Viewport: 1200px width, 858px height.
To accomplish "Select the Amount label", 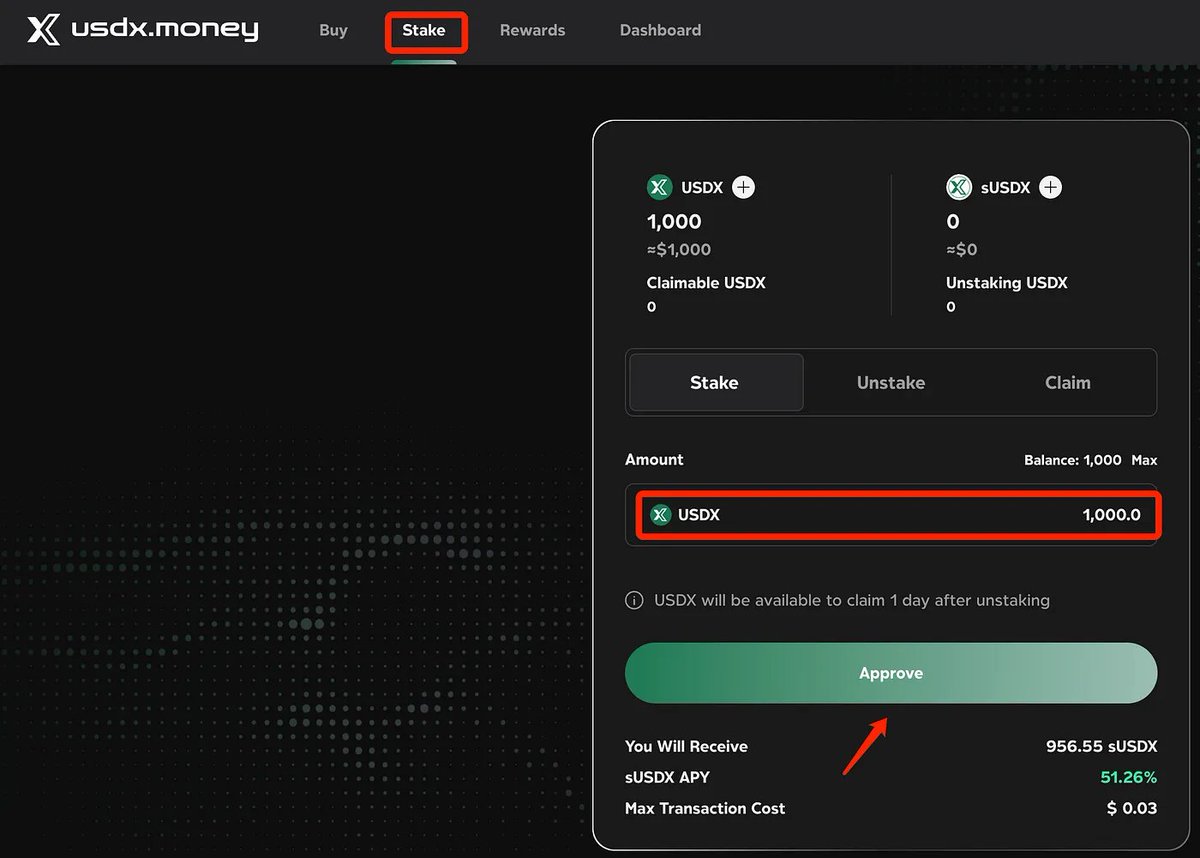I will point(654,460).
